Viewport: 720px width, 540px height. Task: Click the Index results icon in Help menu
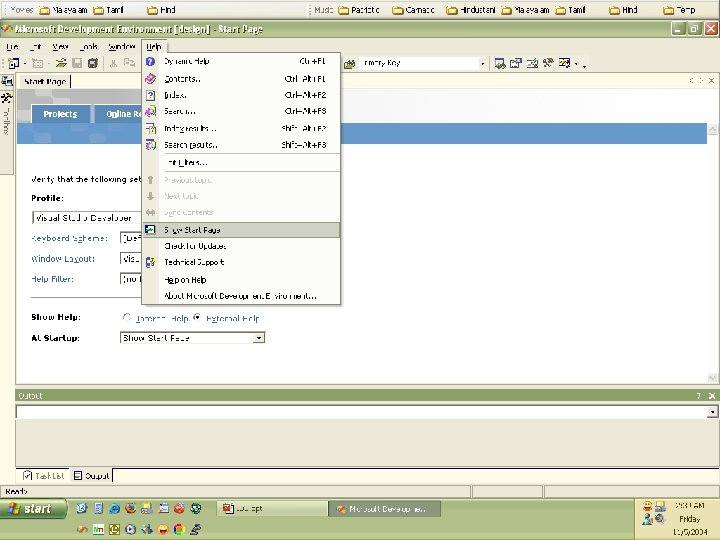[x=150, y=129]
